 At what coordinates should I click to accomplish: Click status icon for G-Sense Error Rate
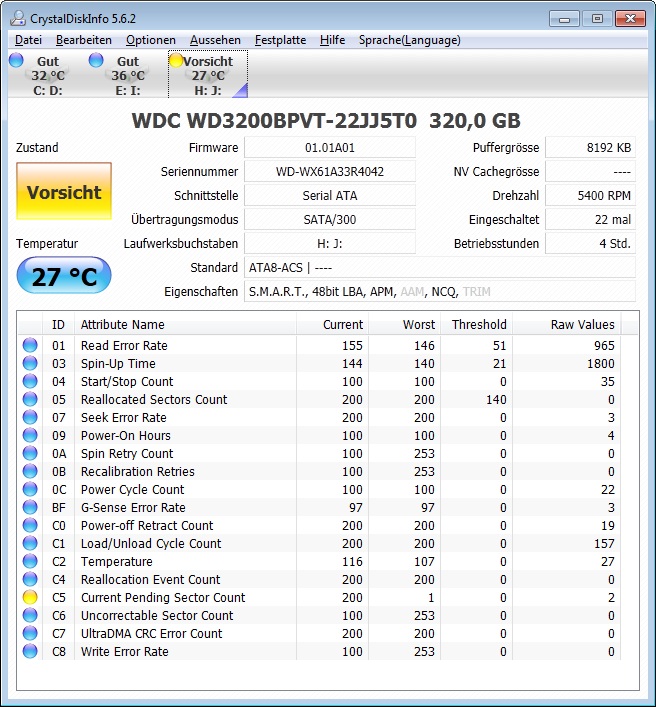point(30,507)
